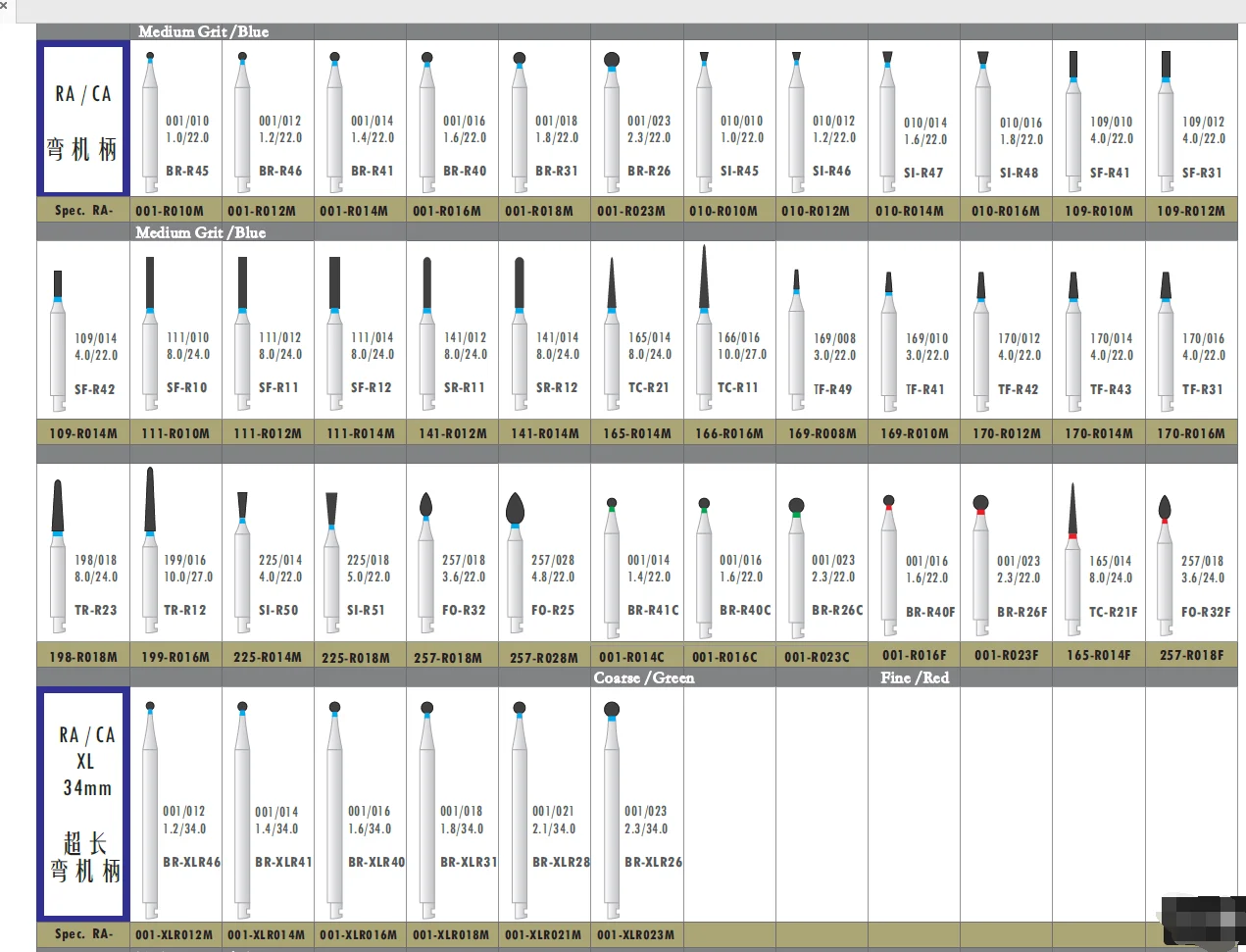Image resolution: width=1246 pixels, height=952 pixels.
Task: Click model label BR-XLR40
Action: [376, 862]
